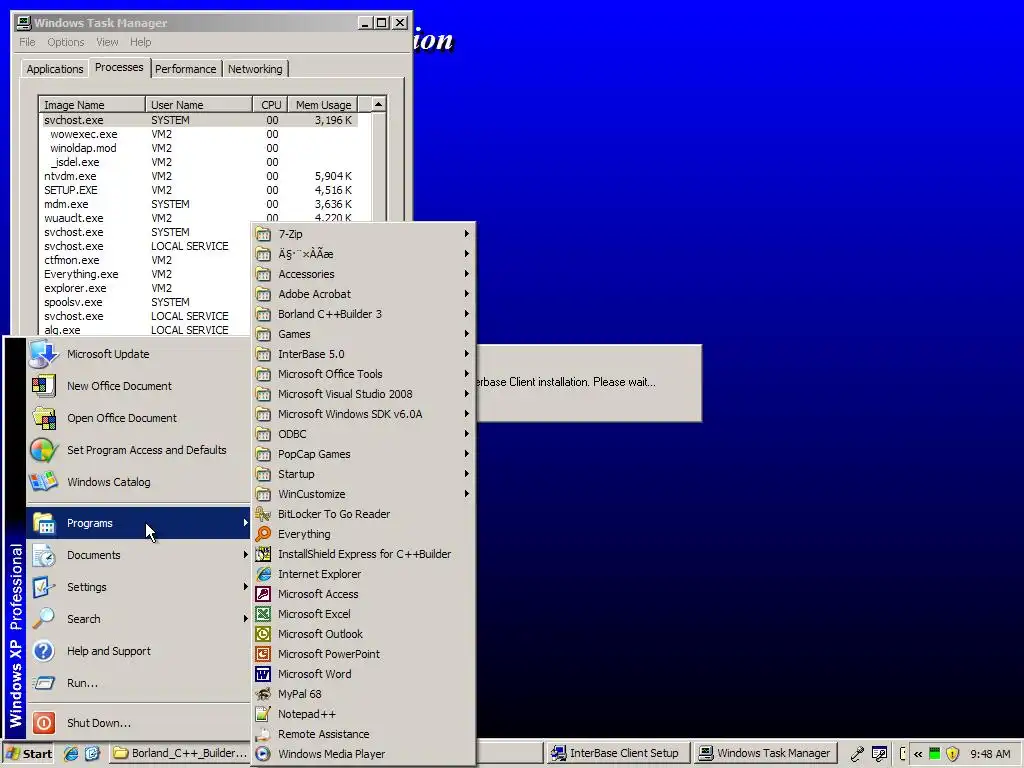The width and height of the screenshot is (1024, 768).
Task: Open the Documents submenu in Start menu
Action: click(x=138, y=555)
